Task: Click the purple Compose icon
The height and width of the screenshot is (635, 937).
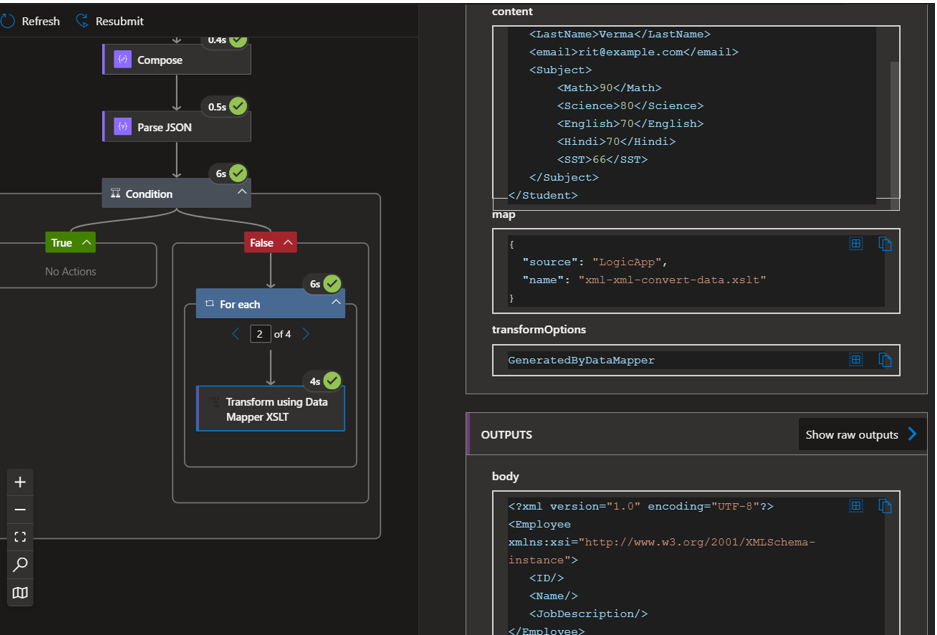Action: click(x=123, y=59)
